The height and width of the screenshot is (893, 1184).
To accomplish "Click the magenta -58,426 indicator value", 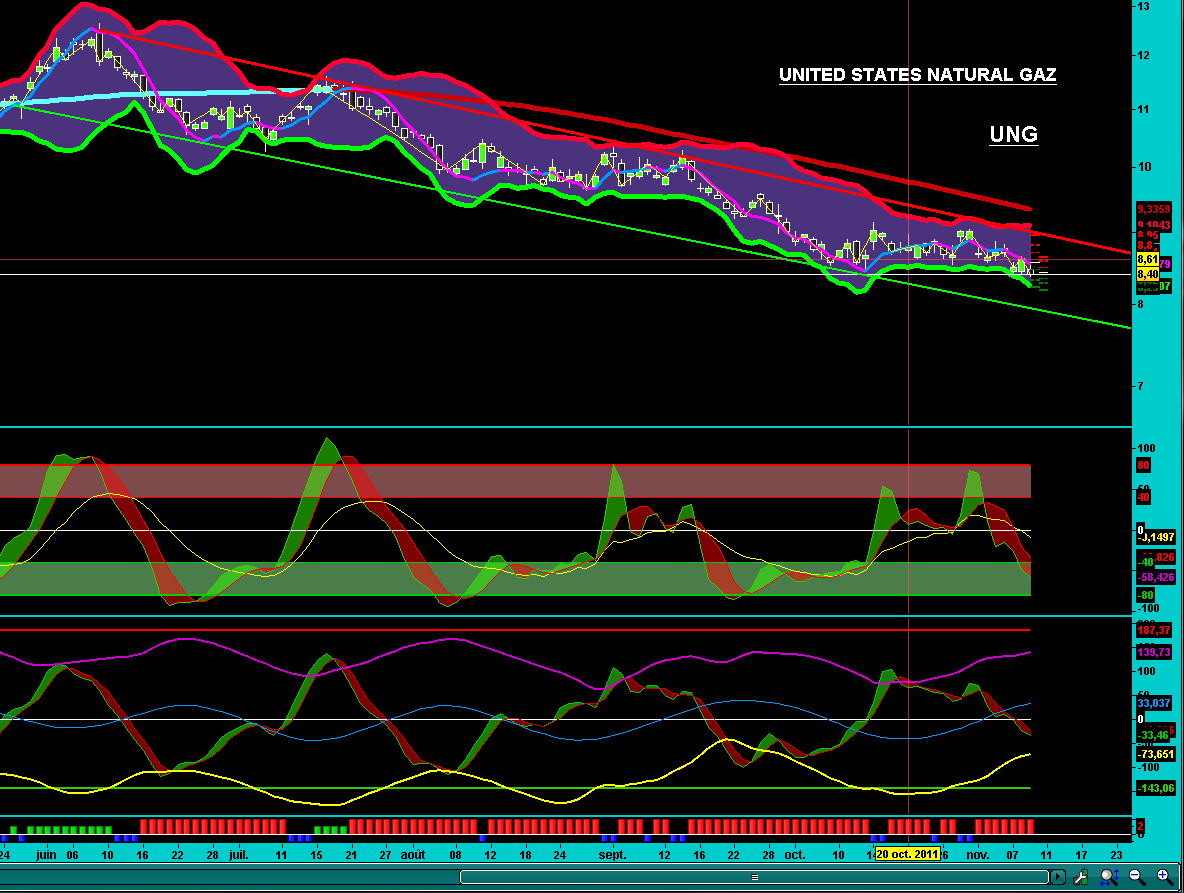I will (1156, 577).
